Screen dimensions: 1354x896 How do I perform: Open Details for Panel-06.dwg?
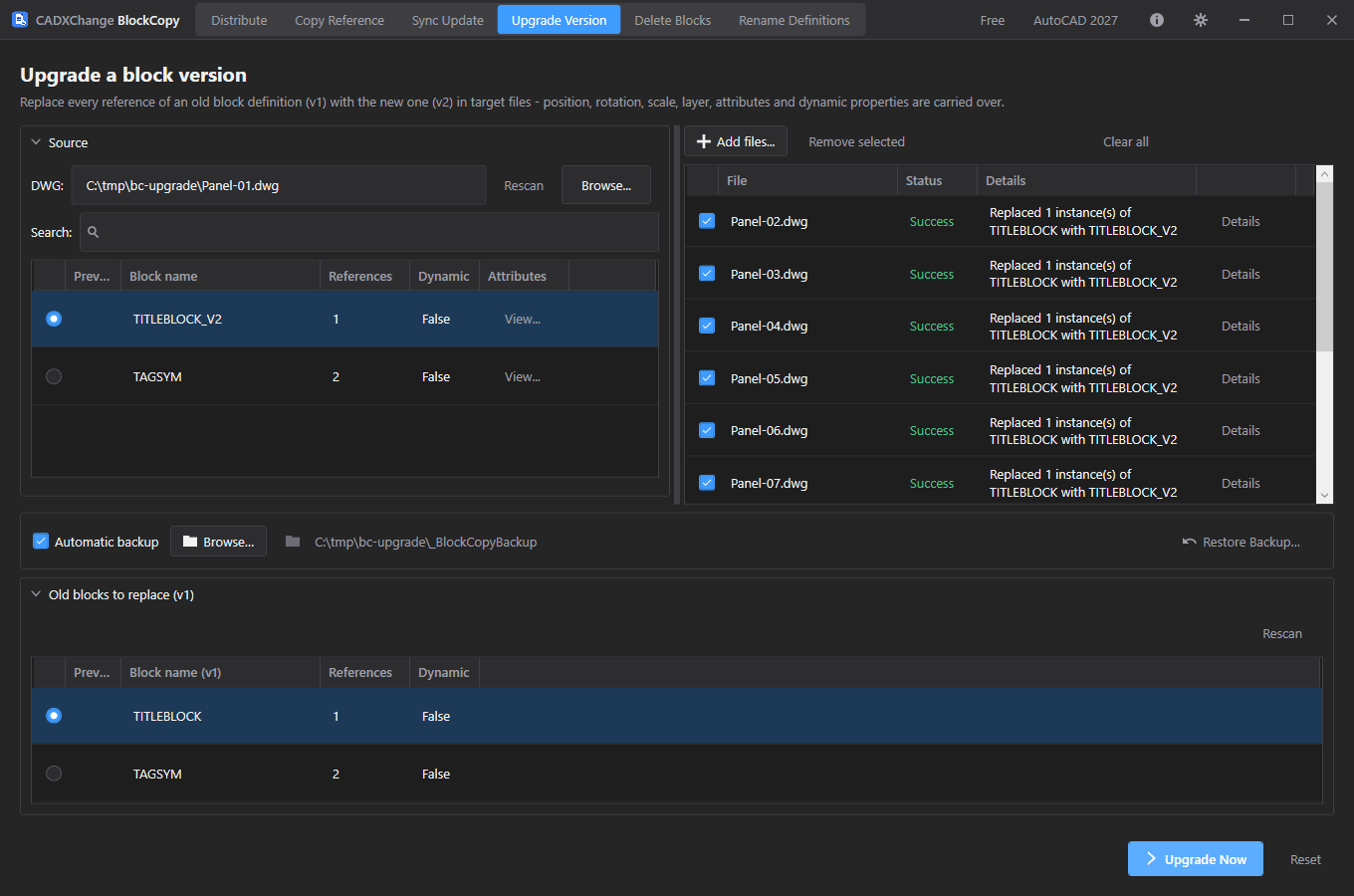(1241, 430)
